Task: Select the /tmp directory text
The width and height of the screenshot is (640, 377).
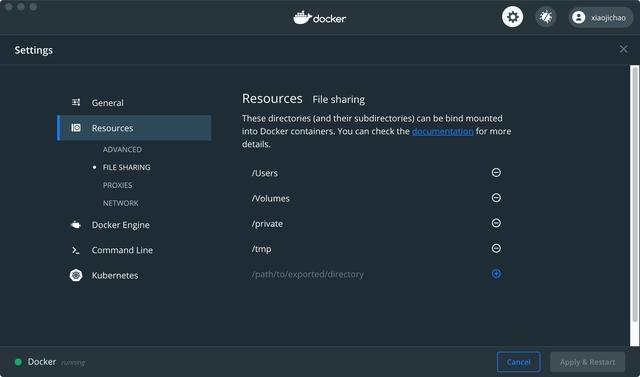Action: point(262,249)
